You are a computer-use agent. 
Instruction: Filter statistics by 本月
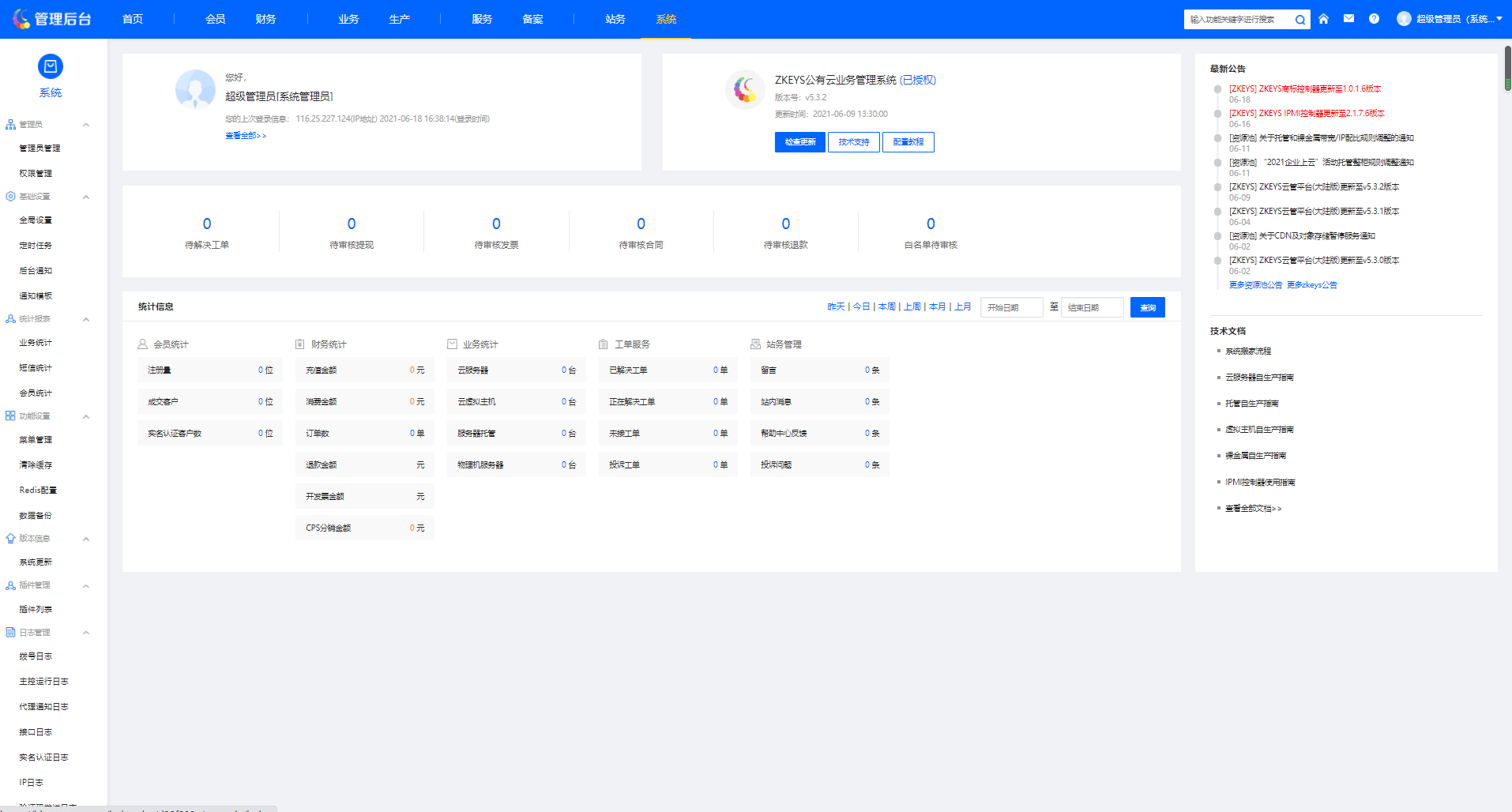point(937,306)
